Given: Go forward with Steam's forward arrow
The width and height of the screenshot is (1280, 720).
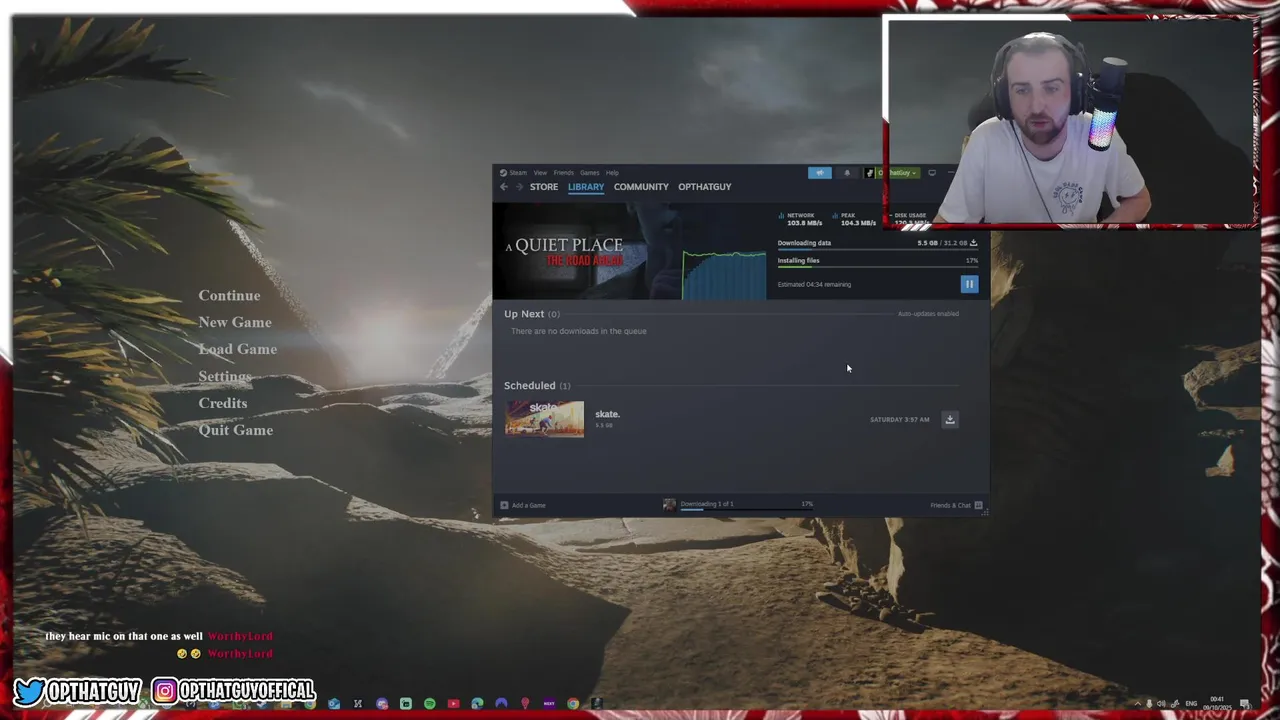Looking at the screenshot, I should pyautogui.click(x=518, y=187).
